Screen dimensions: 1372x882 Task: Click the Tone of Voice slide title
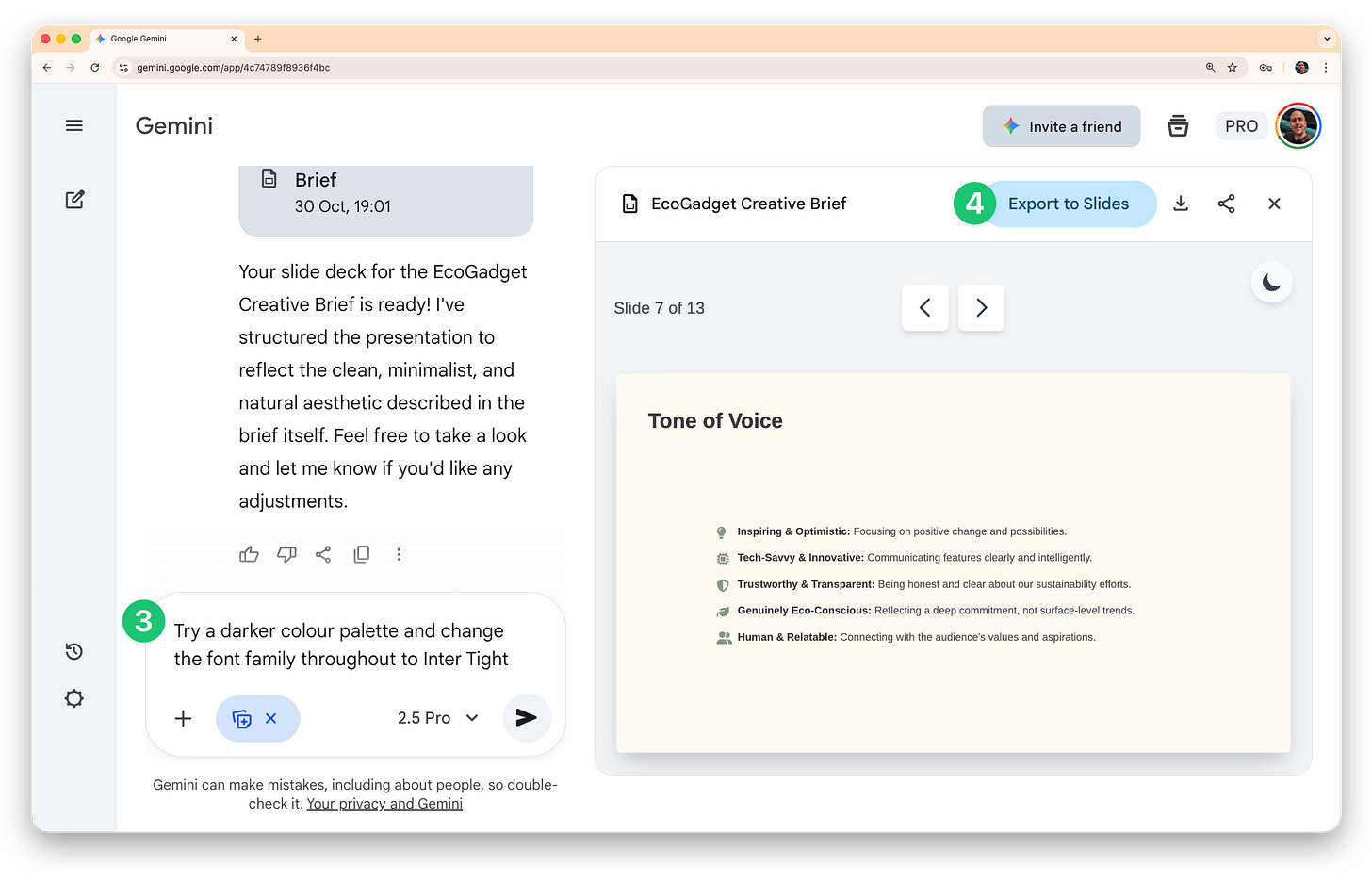click(x=715, y=421)
